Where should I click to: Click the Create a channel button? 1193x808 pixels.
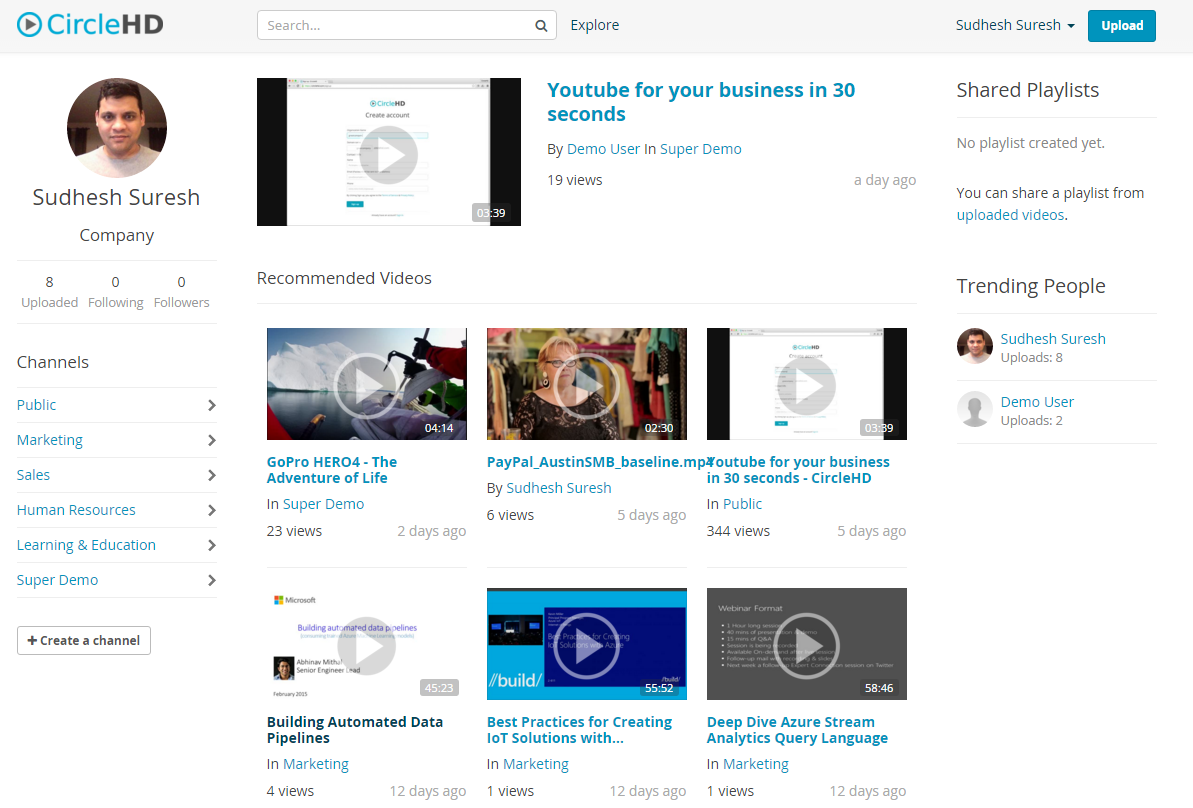(x=84, y=641)
